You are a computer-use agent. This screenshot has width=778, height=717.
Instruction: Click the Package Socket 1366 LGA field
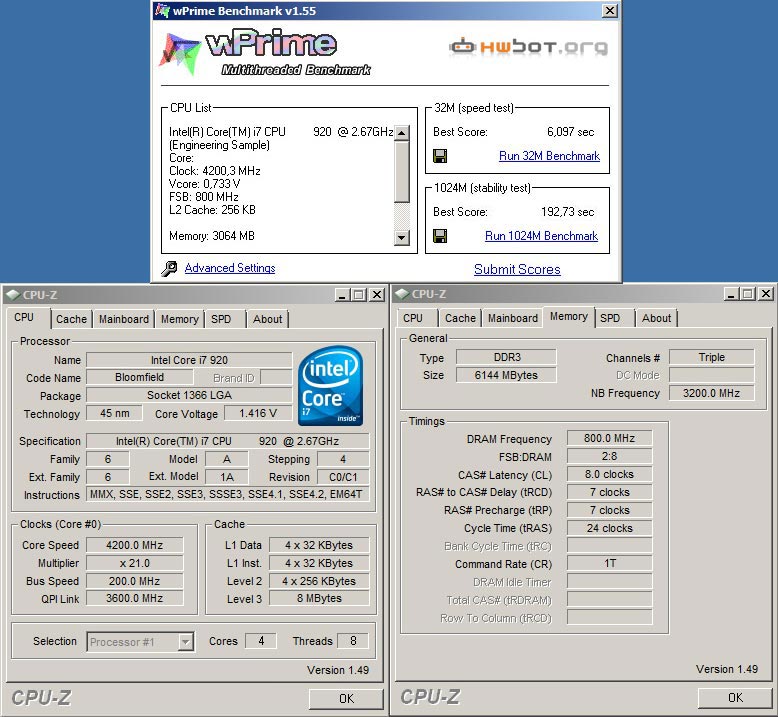coord(190,395)
